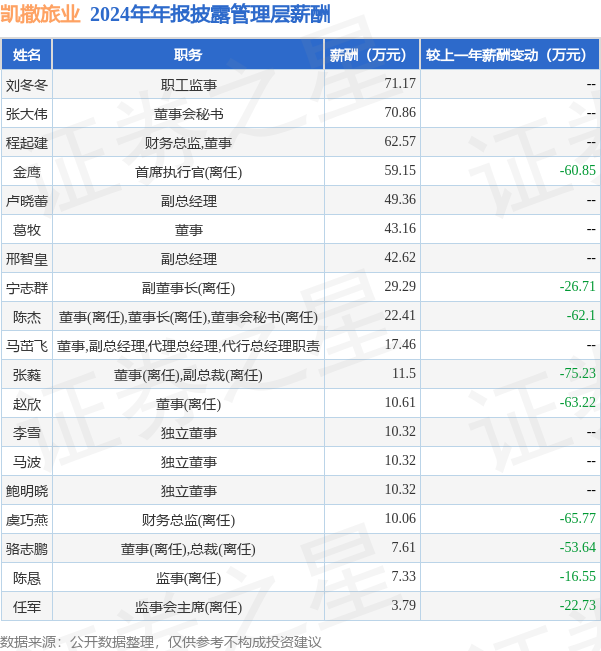The height and width of the screenshot is (651, 601).
Task: Click the salary value 43.16
Action: [x=400, y=228]
